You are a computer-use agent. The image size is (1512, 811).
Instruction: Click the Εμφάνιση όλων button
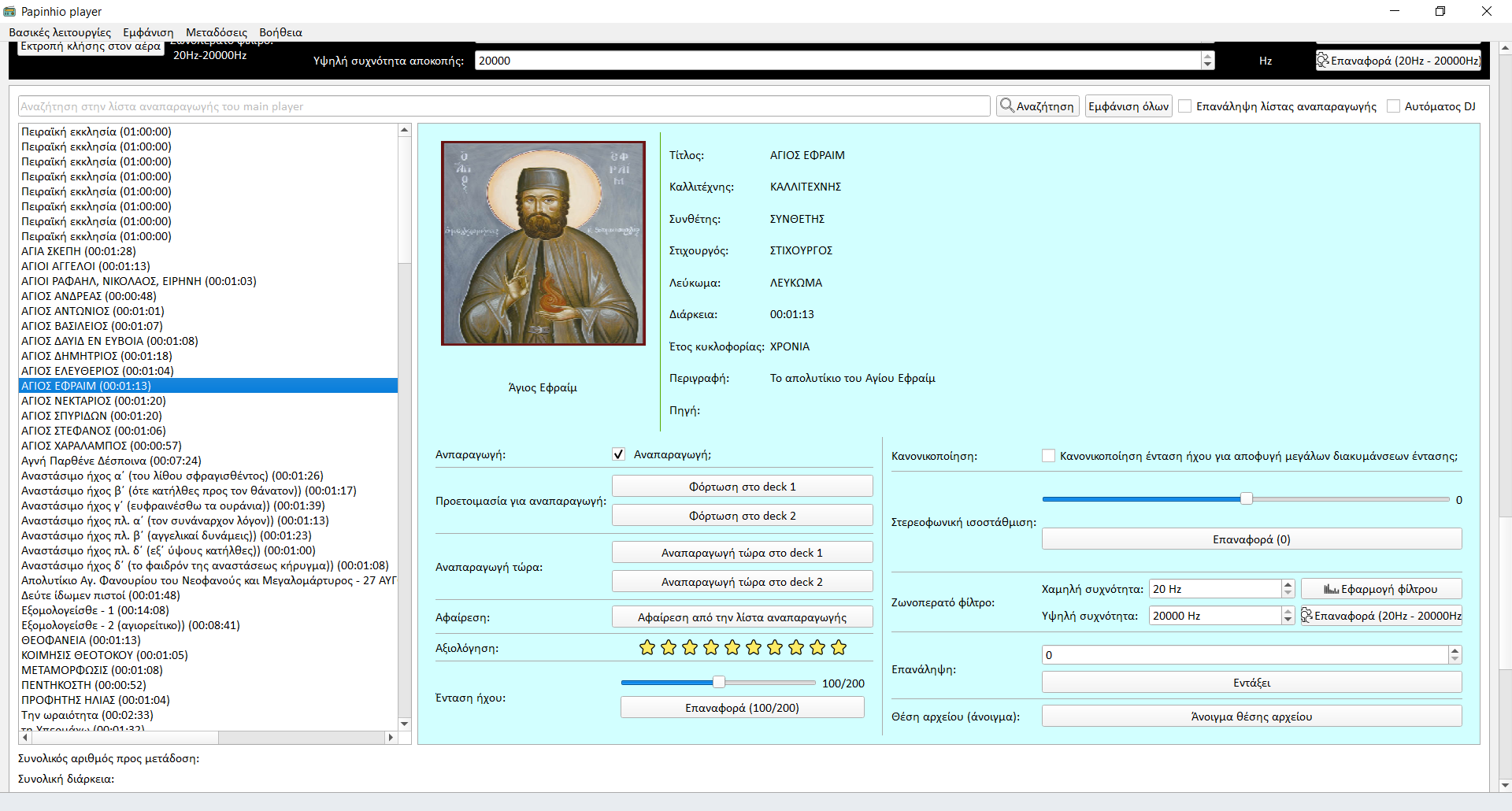(1128, 106)
